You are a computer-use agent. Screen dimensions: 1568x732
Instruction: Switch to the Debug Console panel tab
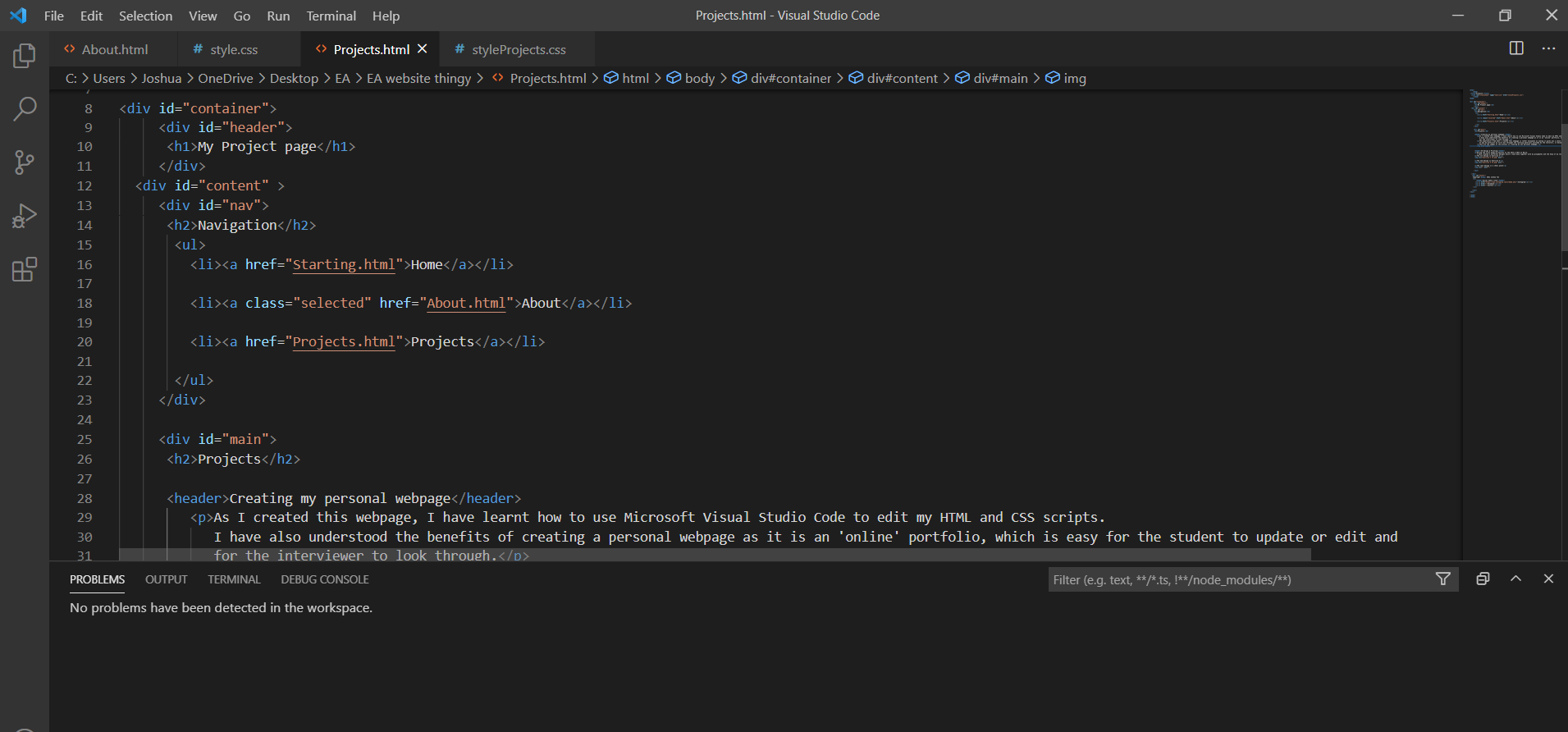click(324, 579)
